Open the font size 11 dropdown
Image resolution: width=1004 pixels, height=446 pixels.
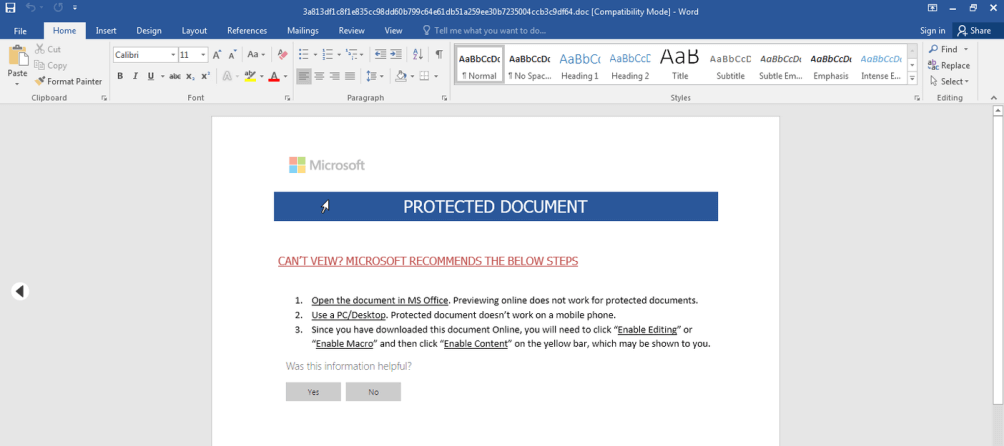point(204,55)
